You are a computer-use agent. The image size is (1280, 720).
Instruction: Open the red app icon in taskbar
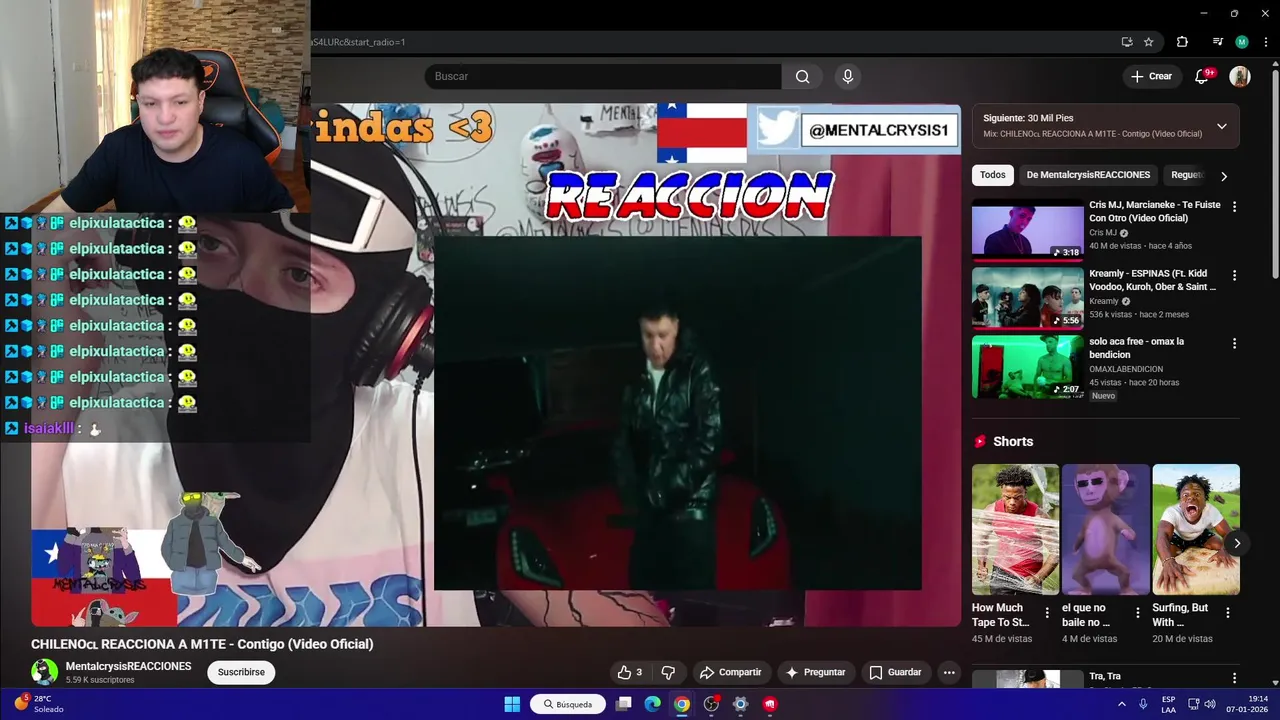tap(769, 704)
